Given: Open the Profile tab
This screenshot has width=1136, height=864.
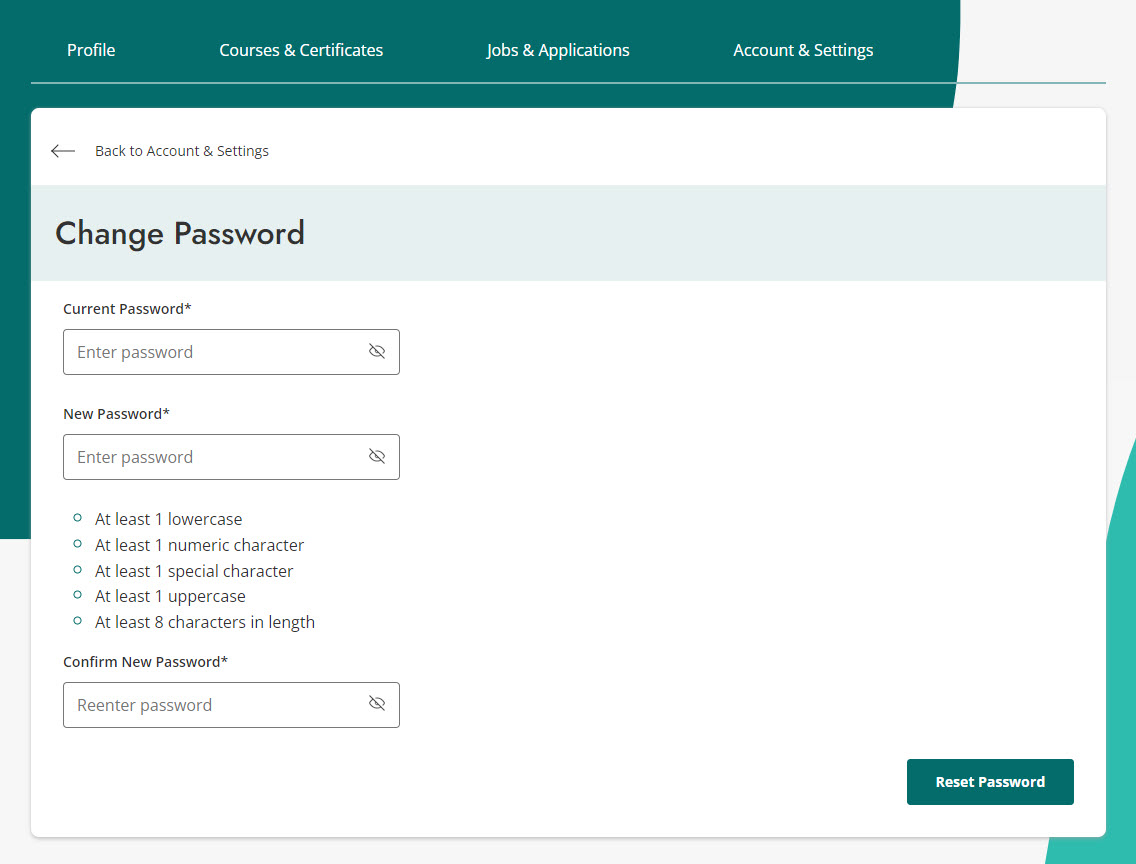Looking at the screenshot, I should click(90, 49).
